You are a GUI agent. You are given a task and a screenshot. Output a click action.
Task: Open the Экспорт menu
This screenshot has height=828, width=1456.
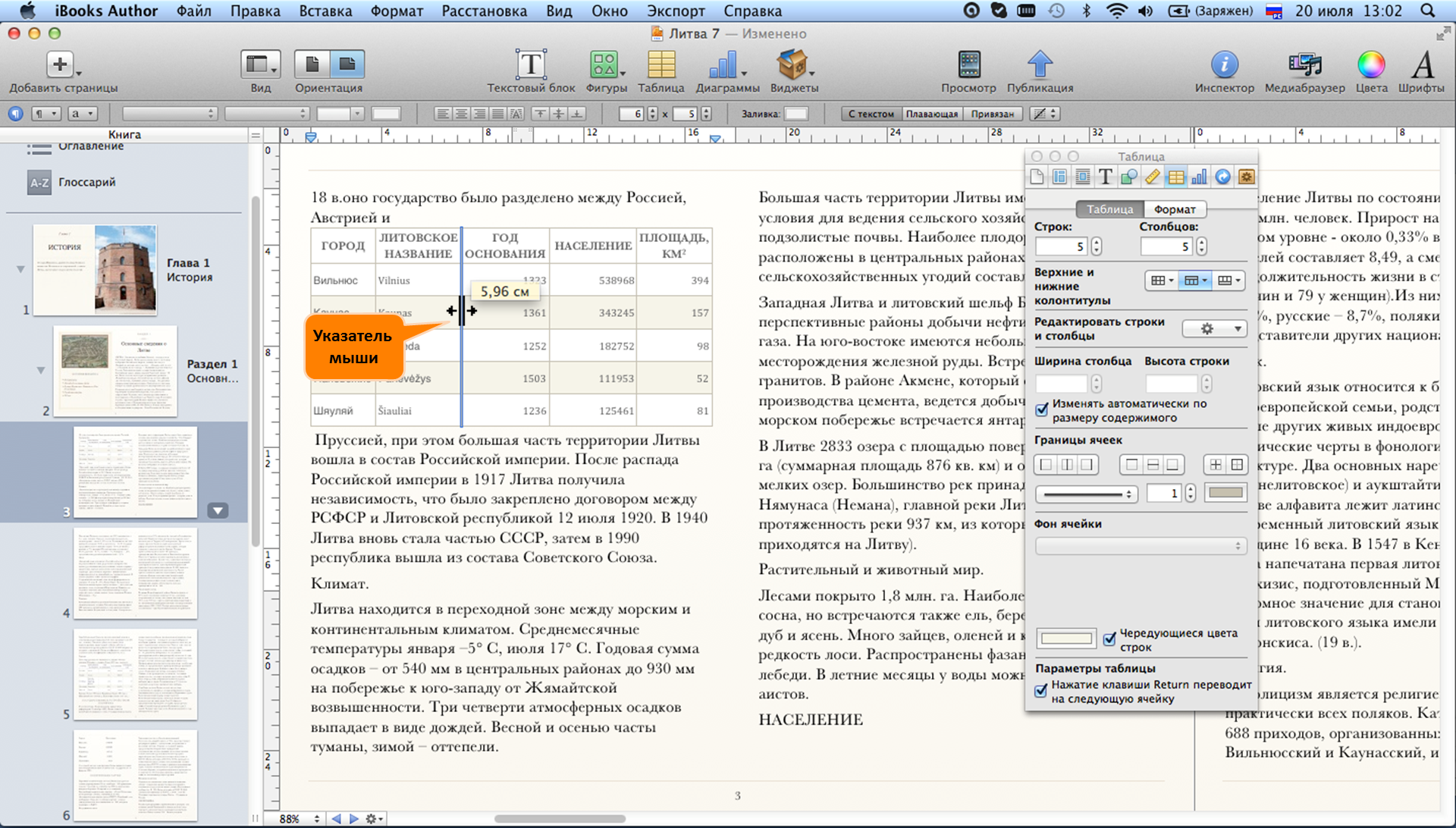tap(676, 11)
